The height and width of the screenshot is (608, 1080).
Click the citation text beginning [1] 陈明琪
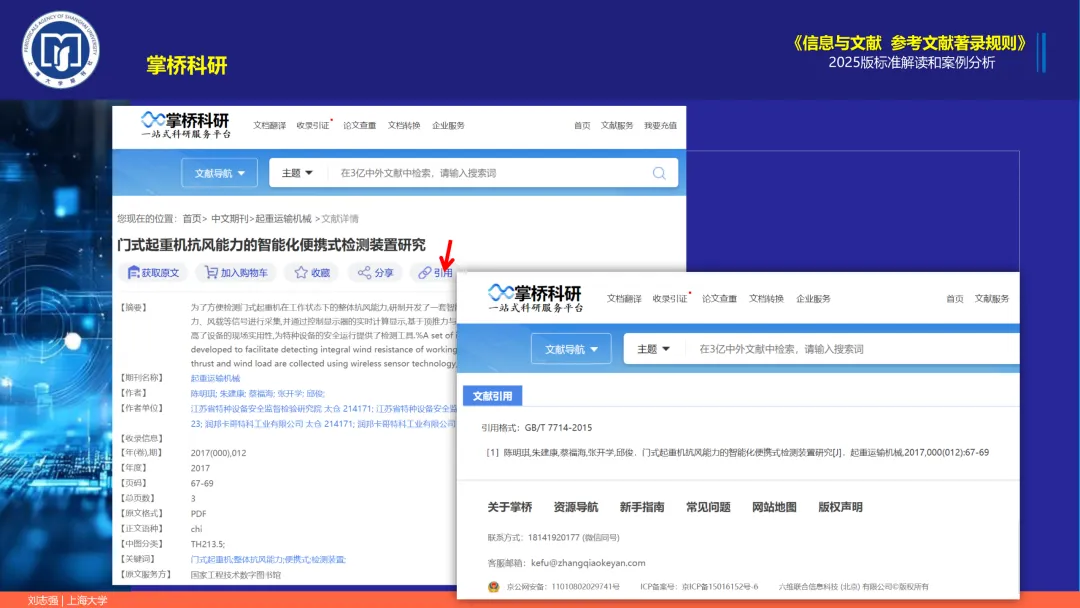[738, 452]
